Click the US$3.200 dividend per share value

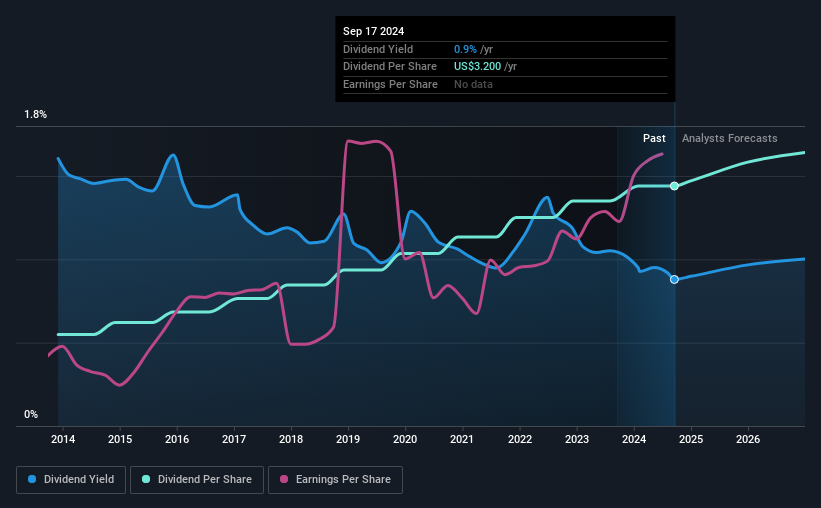click(x=478, y=67)
